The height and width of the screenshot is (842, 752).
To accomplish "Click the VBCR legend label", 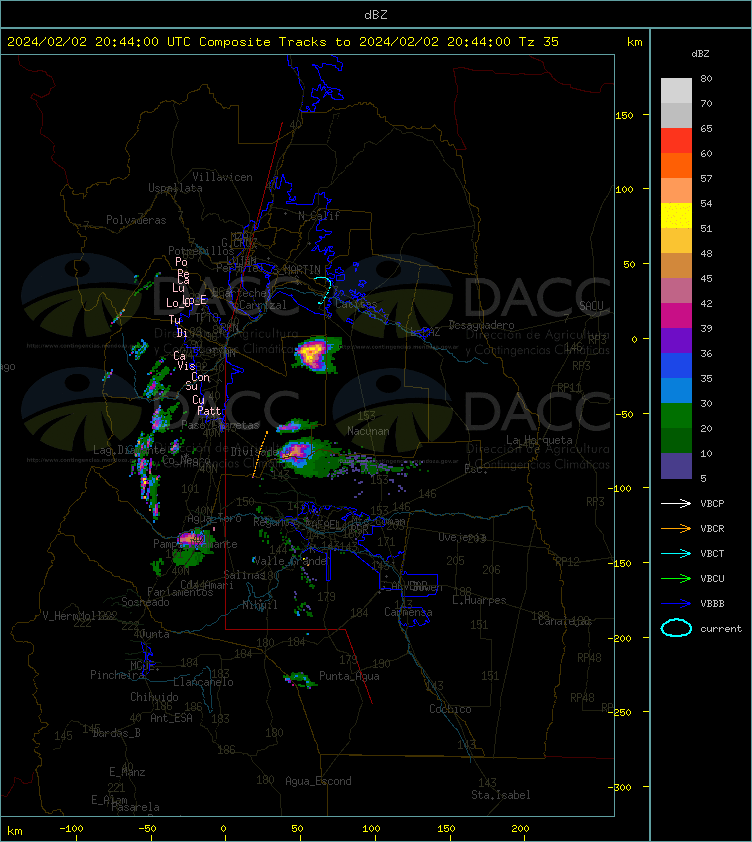I will point(712,528).
